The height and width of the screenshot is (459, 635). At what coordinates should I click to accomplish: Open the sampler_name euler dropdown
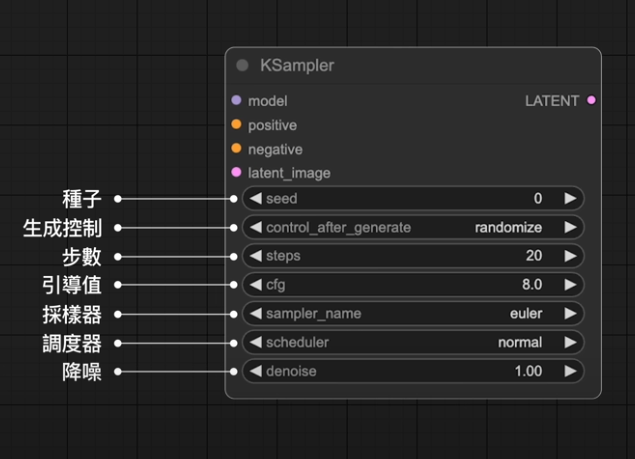pyautogui.click(x=412, y=314)
